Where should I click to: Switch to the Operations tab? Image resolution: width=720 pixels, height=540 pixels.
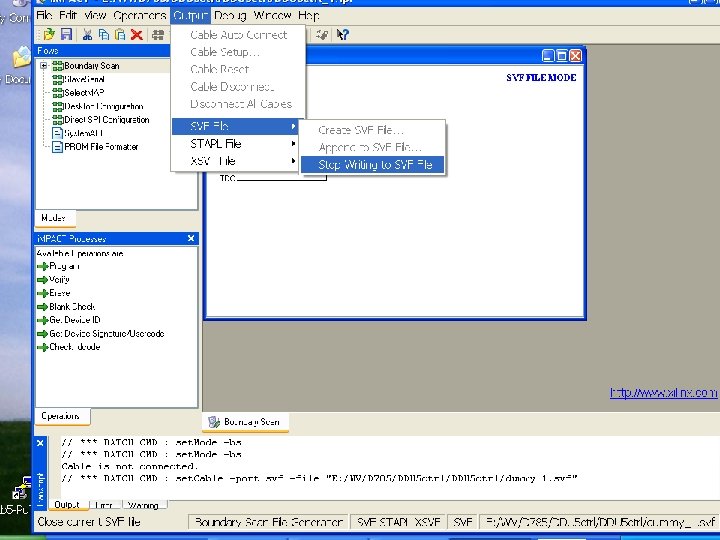click(62, 416)
